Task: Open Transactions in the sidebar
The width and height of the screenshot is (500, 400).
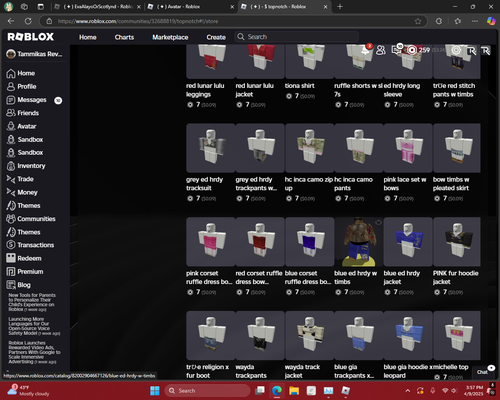Action: 30,245
